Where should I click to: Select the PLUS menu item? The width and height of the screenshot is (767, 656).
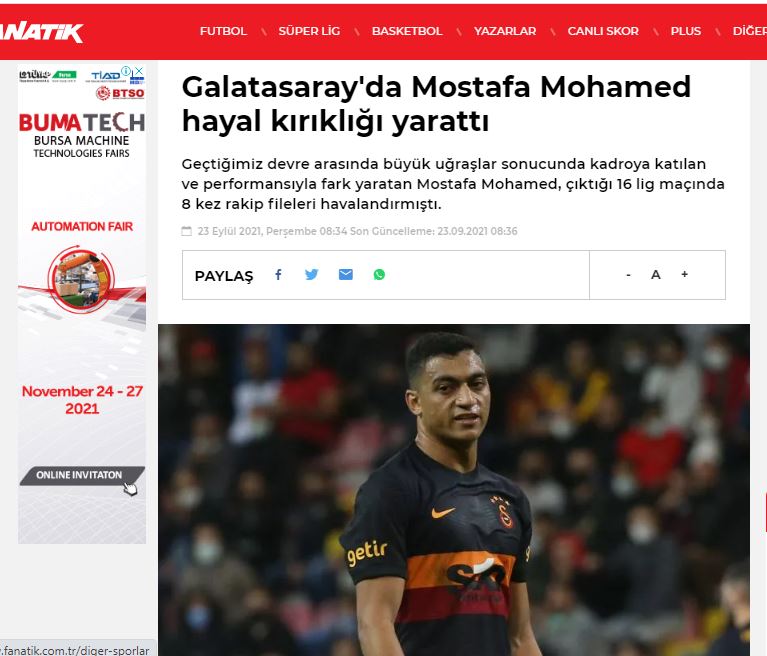[x=686, y=31]
